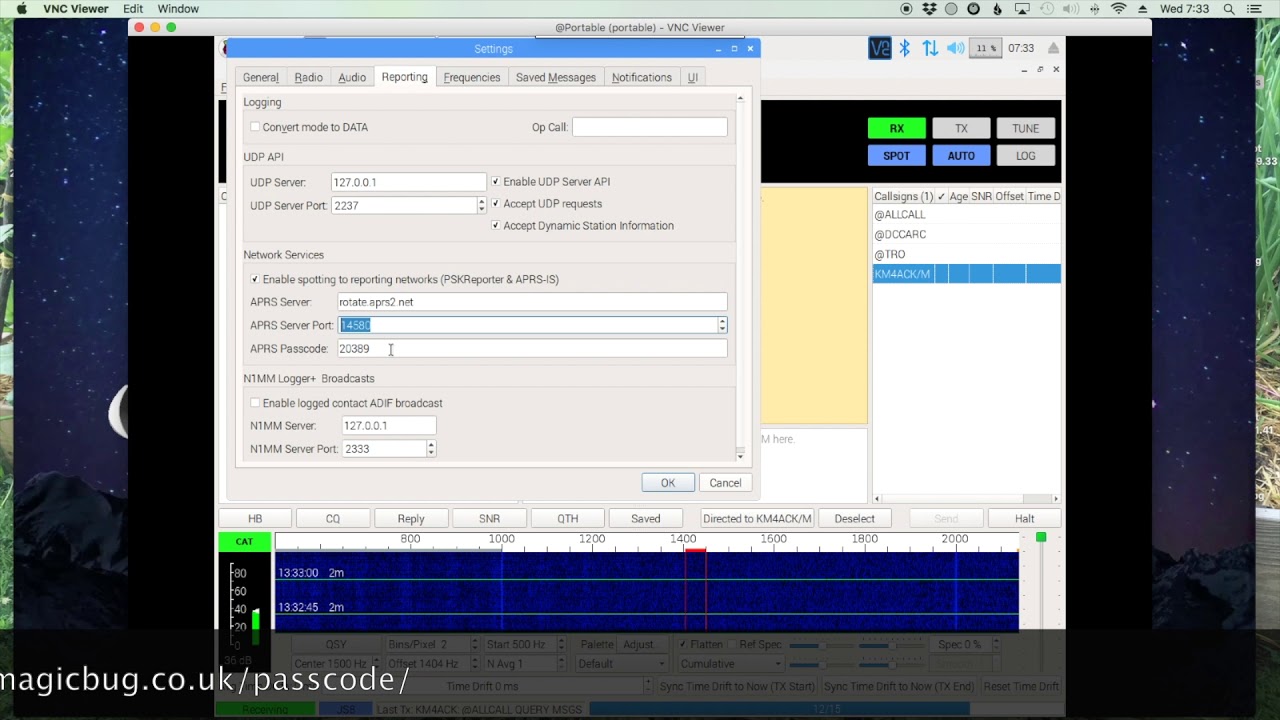Click the TUNE button
This screenshot has width=1280, height=720.
point(1025,128)
